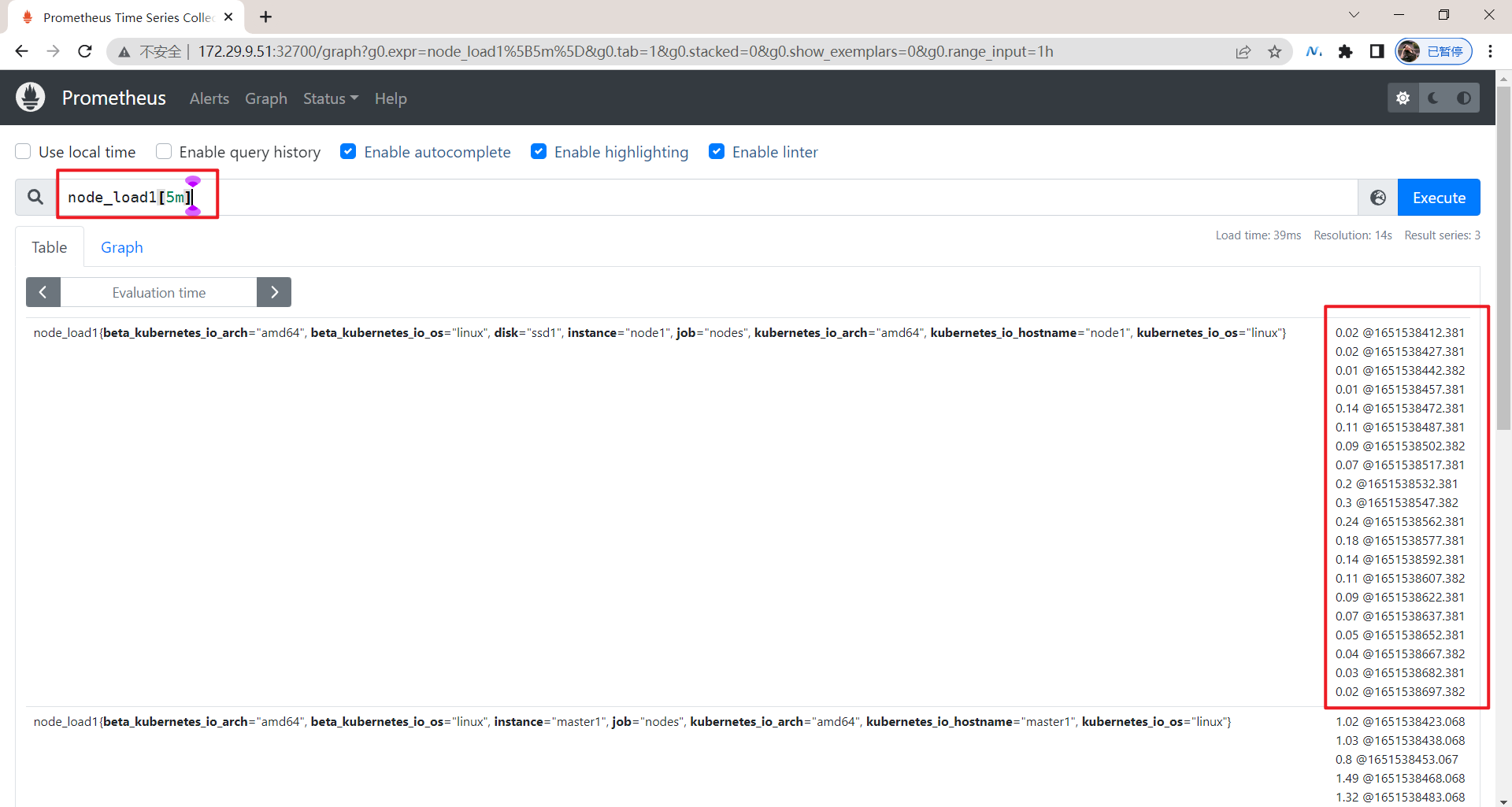This screenshot has width=1512, height=807.
Task: Open the Help page
Action: pyautogui.click(x=391, y=98)
